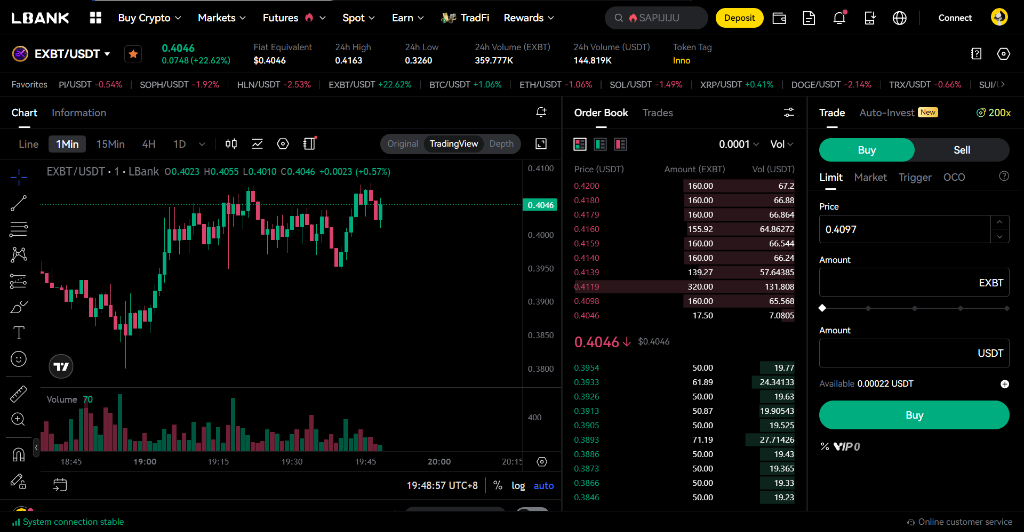
Task: Open the apps grid menu icon
Action: coord(95,18)
